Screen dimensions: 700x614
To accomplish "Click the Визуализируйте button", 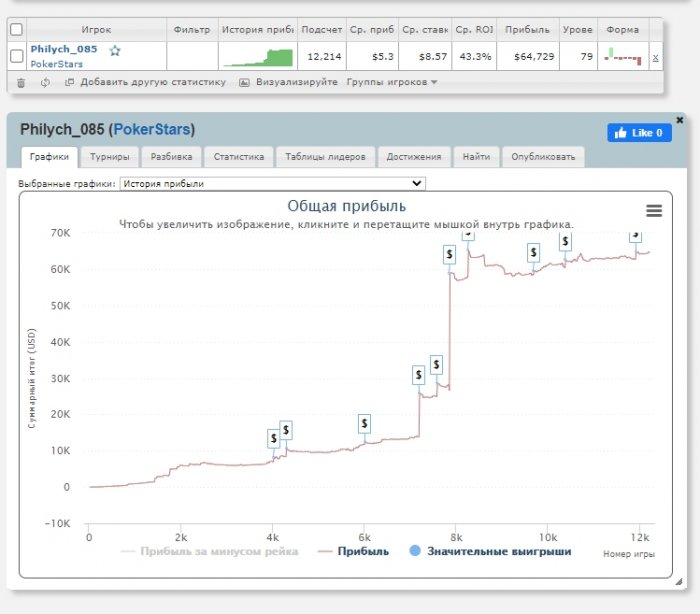I will pyautogui.click(x=296, y=82).
